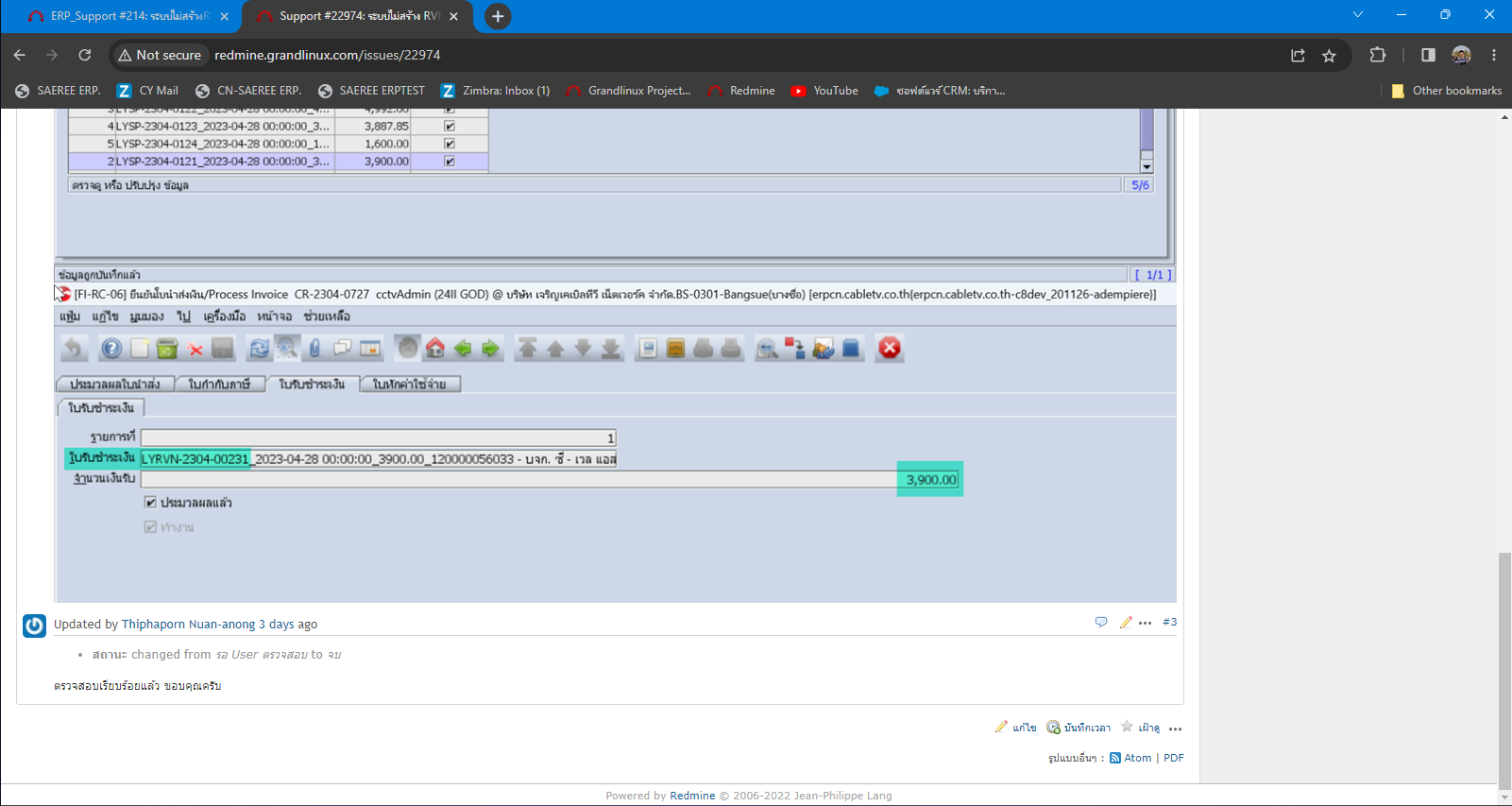The height and width of the screenshot is (806, 1512).
Task: Click the Help question-mark toolbar icon
Action: (x=111, y=349)
